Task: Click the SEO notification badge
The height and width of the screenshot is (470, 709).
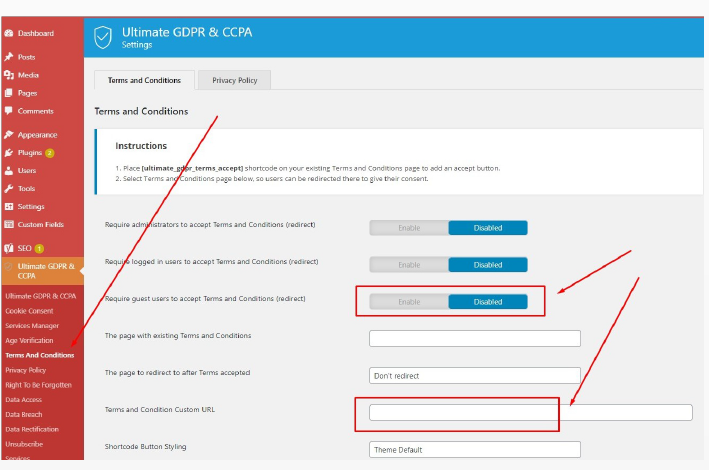Action: coord(39,248)
